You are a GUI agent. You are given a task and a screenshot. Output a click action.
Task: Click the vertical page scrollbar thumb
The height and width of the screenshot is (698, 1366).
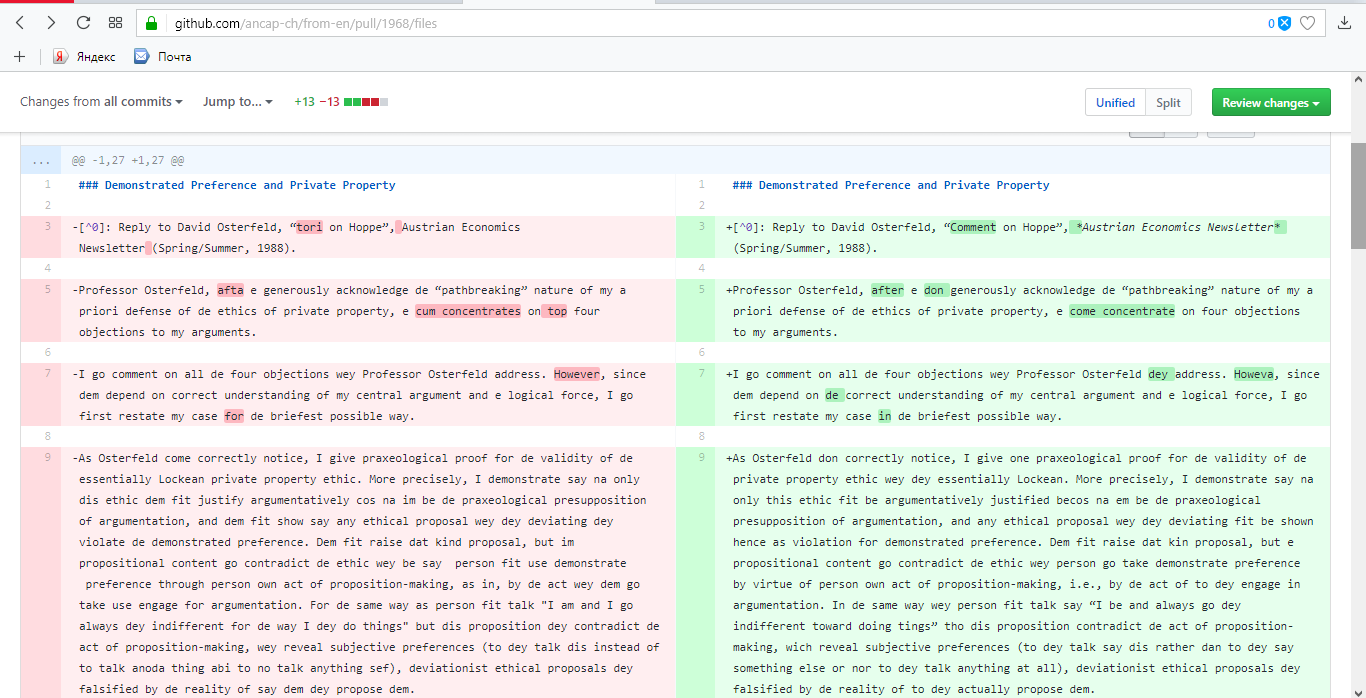pyautogui.click(x=1358, y=195)
